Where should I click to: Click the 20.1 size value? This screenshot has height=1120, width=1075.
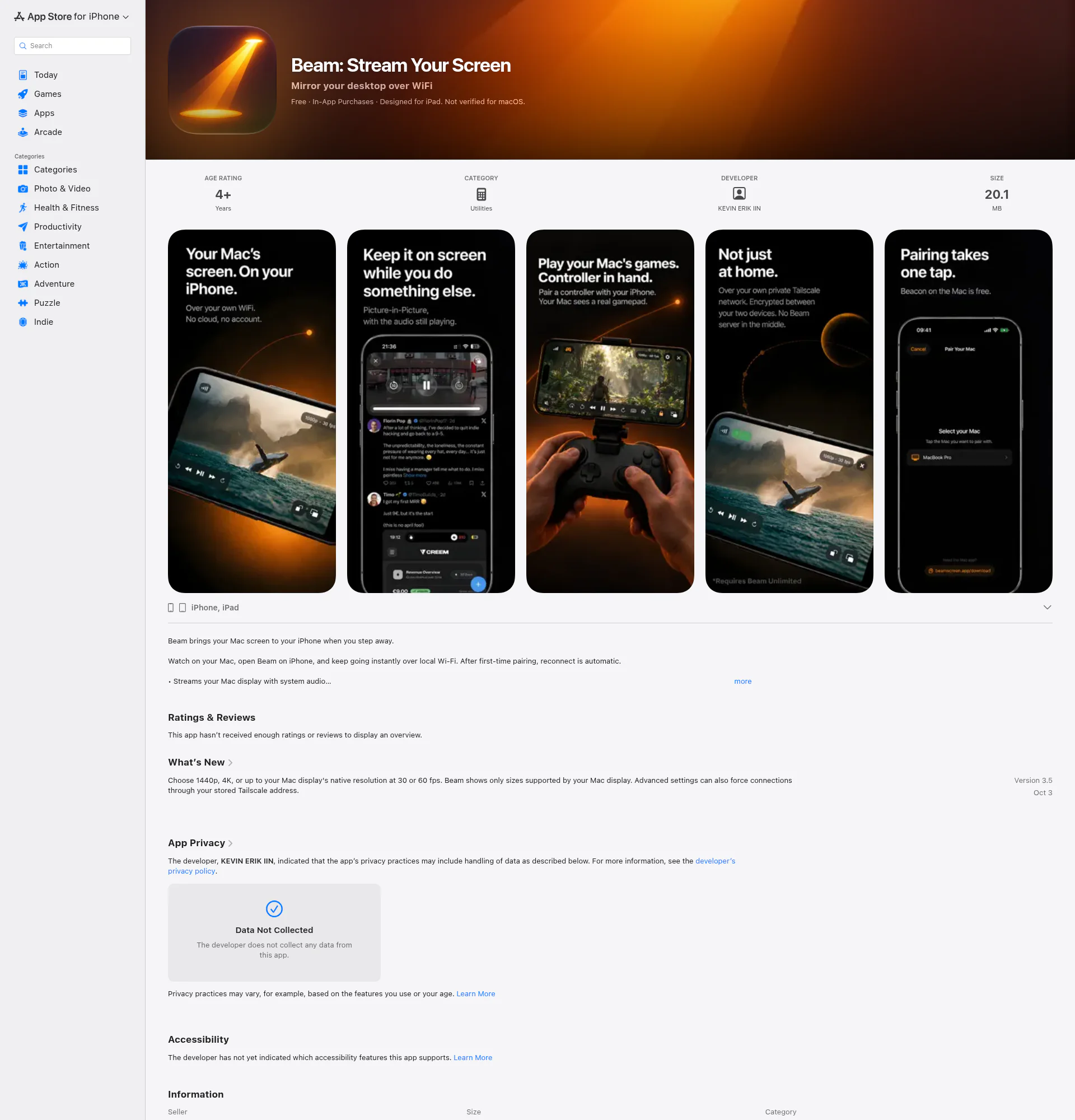click(x=997, y=194)
